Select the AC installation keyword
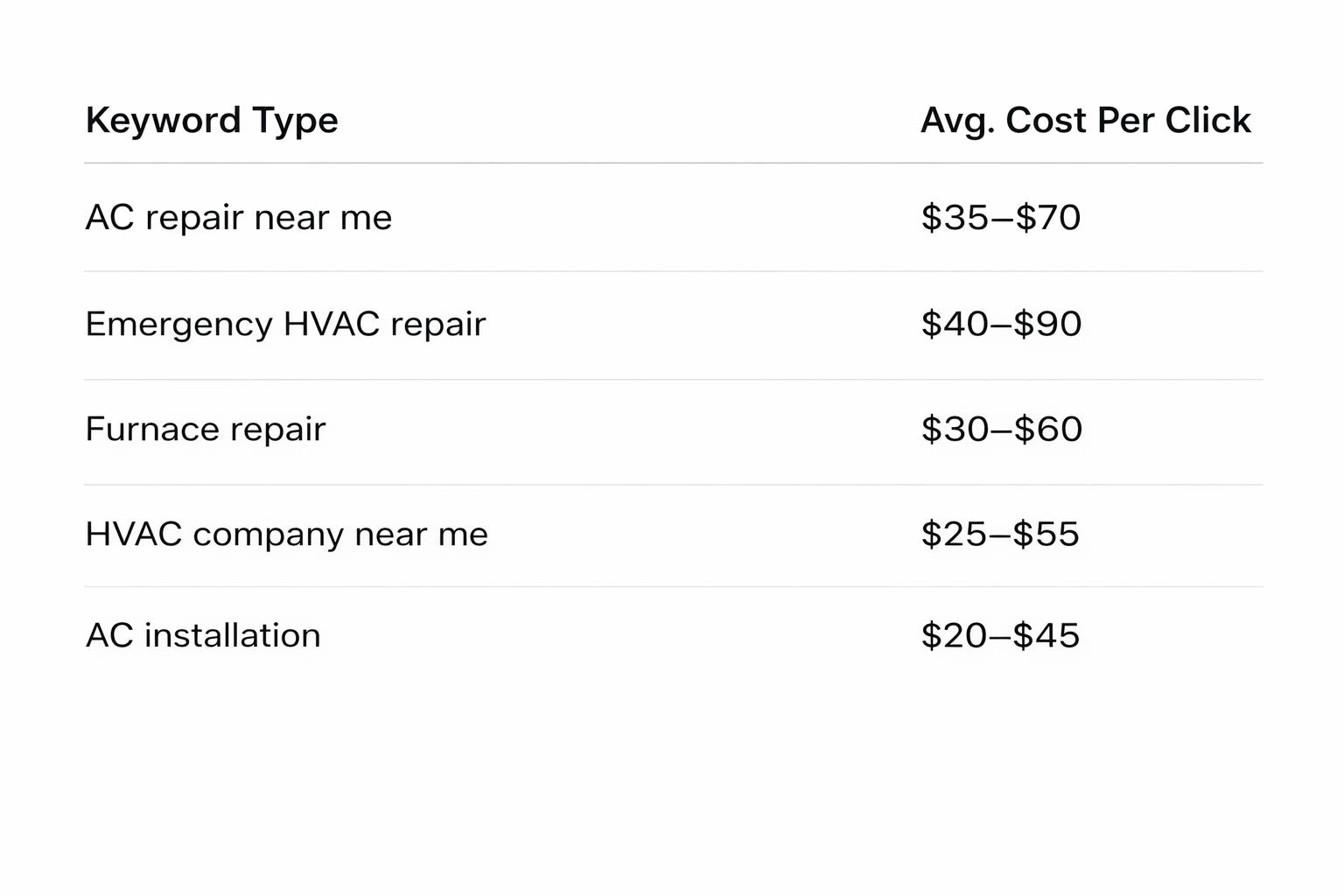 click(203, 636)
